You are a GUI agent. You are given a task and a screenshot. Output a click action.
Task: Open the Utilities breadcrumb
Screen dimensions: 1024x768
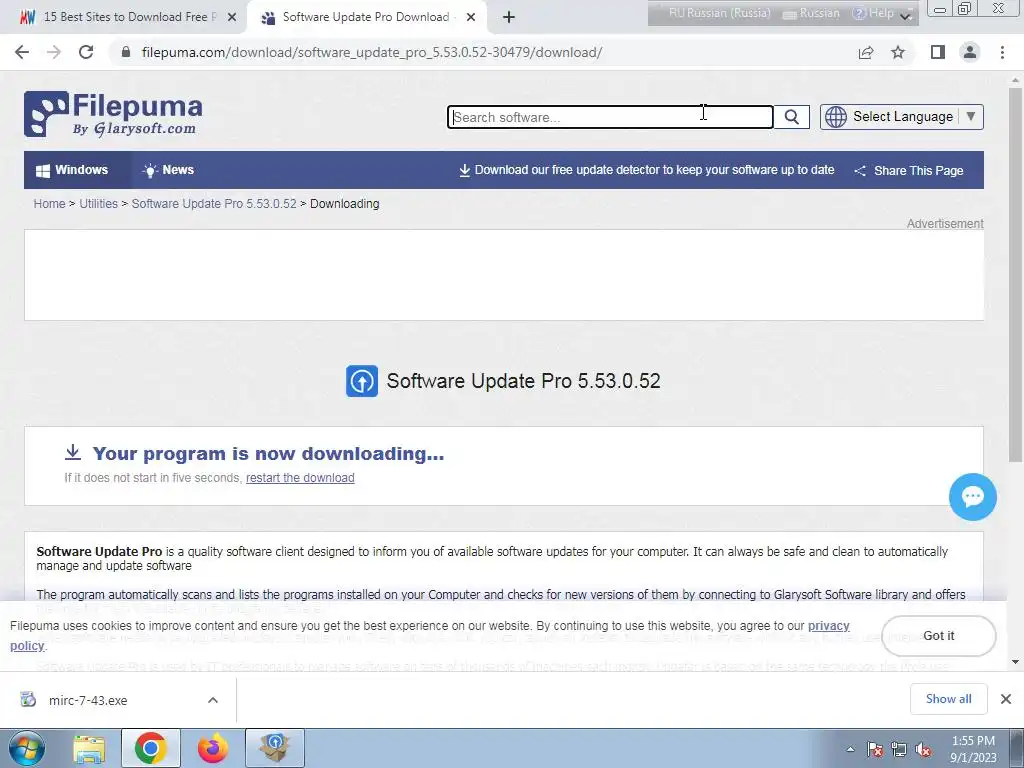99,204
